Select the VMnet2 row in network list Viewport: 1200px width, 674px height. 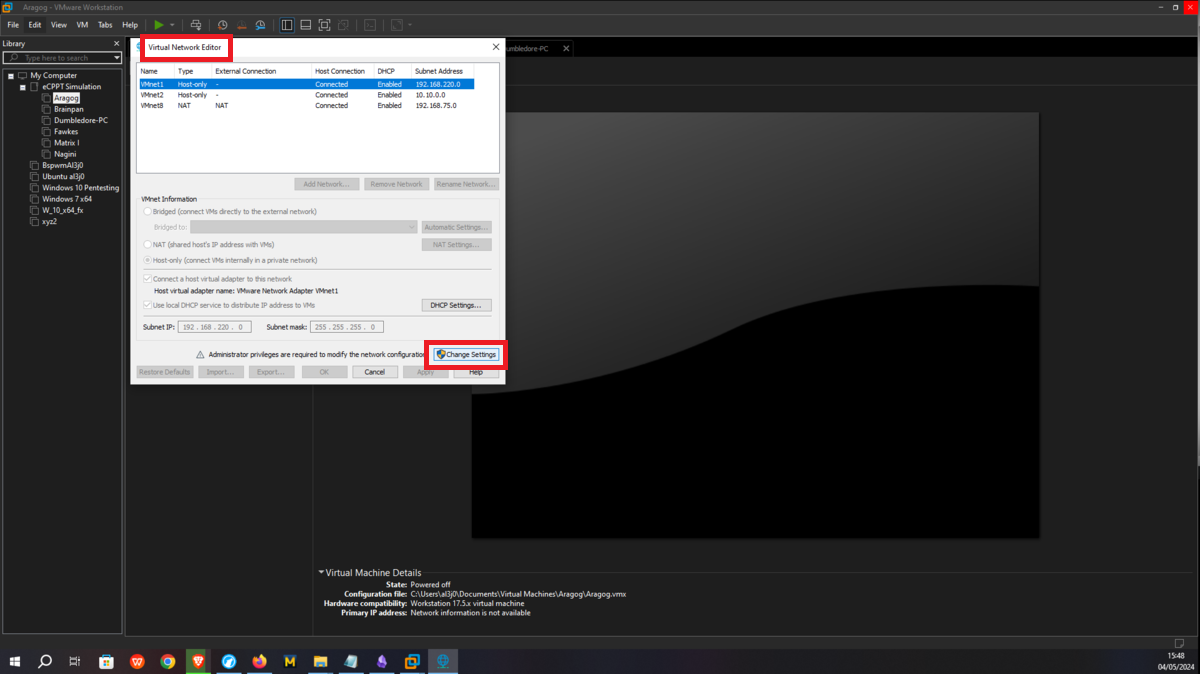(x=306, y=95)
